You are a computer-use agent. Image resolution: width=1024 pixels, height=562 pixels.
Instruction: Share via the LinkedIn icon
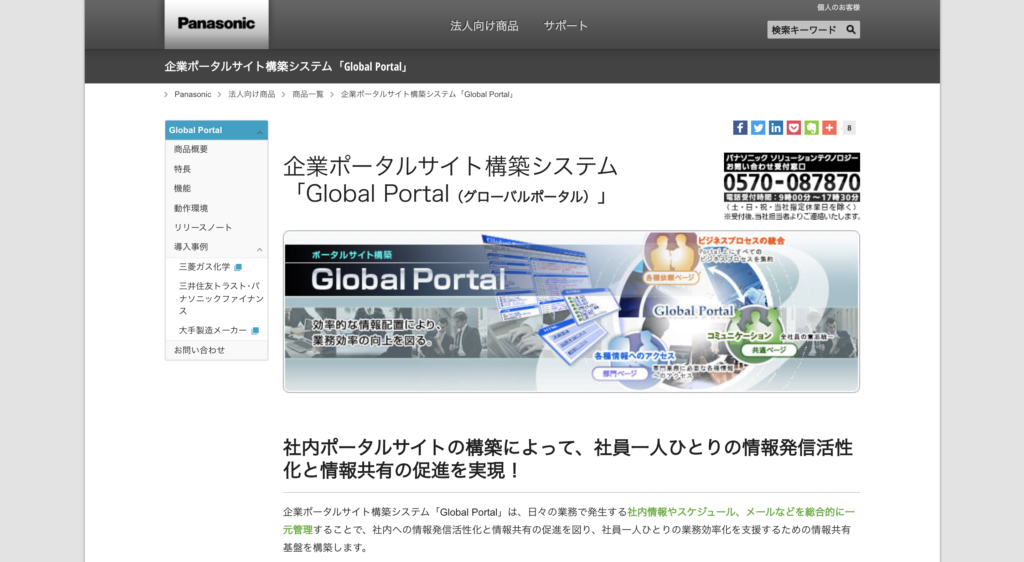[x=776, y=128]
